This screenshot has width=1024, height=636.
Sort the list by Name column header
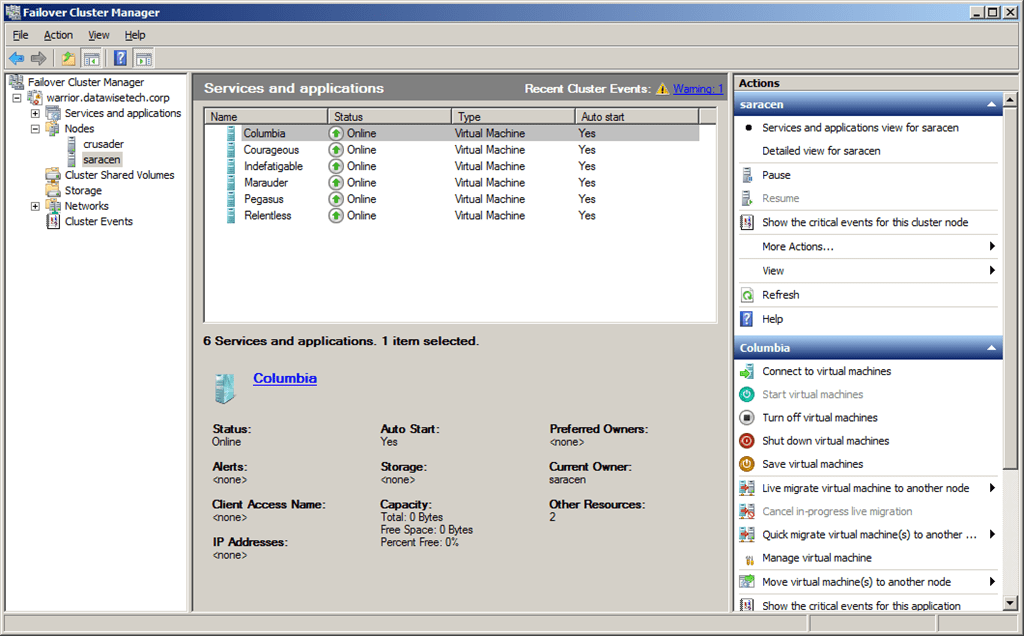coord(266,117)
